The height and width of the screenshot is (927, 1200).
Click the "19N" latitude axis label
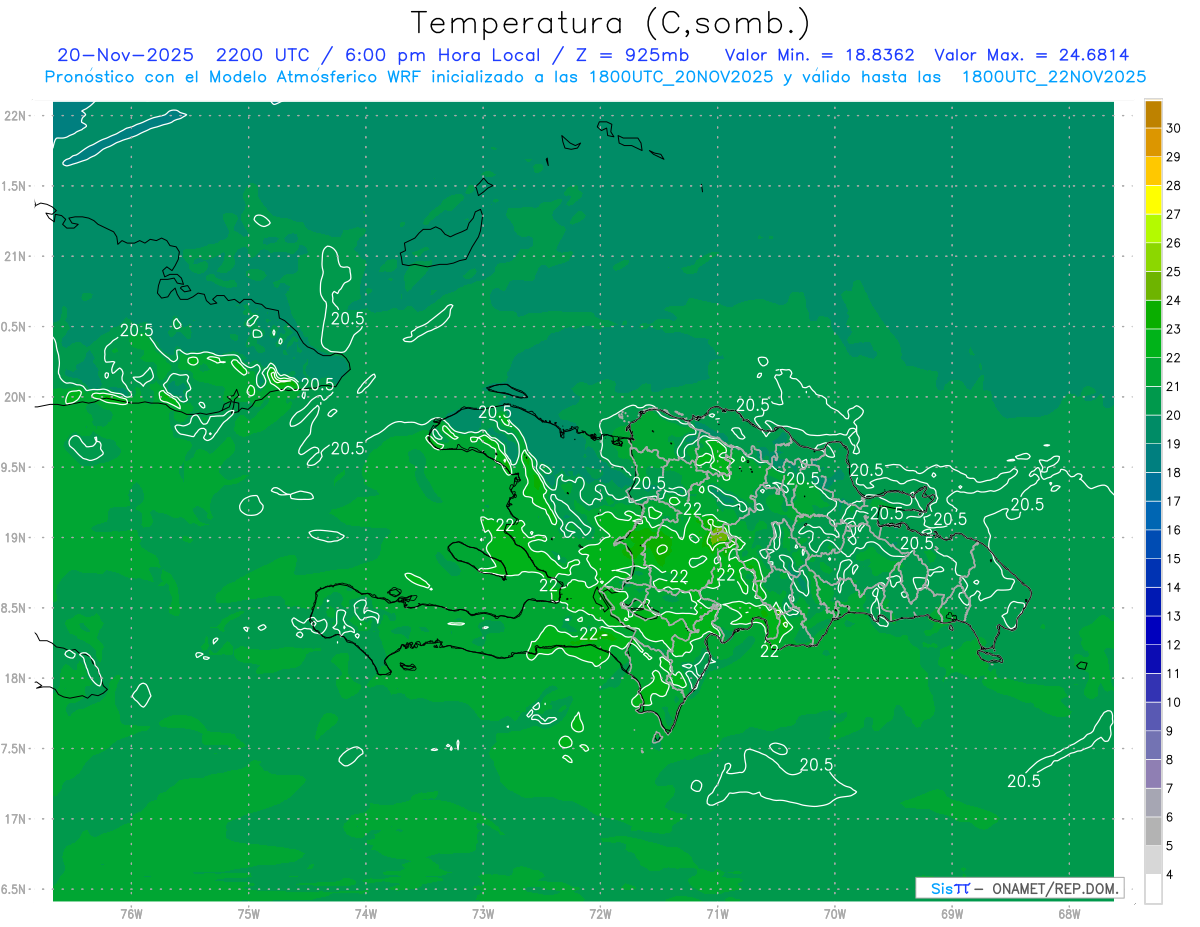pos(13,537)
